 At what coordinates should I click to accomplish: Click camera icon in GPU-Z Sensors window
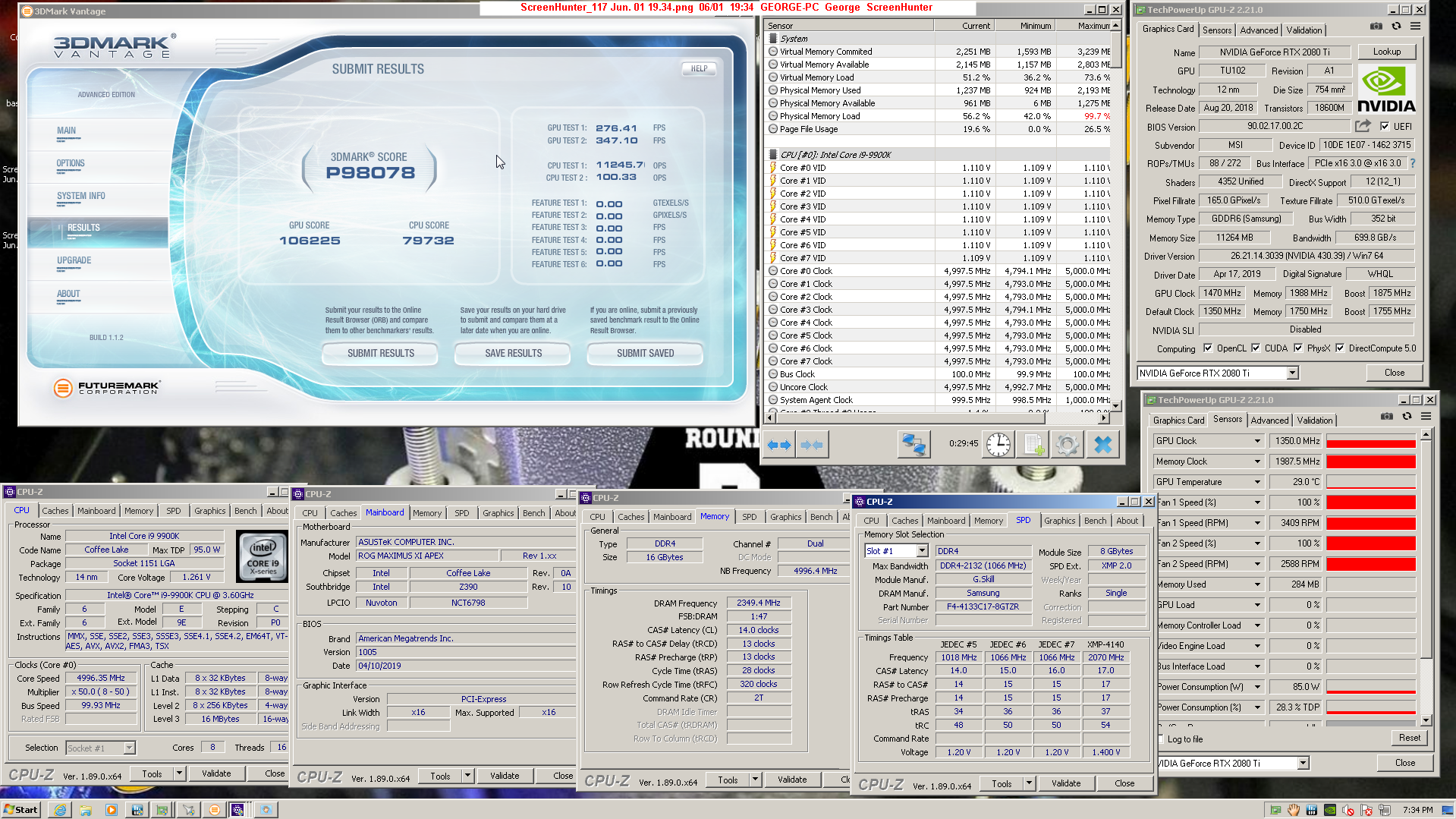1387,417
